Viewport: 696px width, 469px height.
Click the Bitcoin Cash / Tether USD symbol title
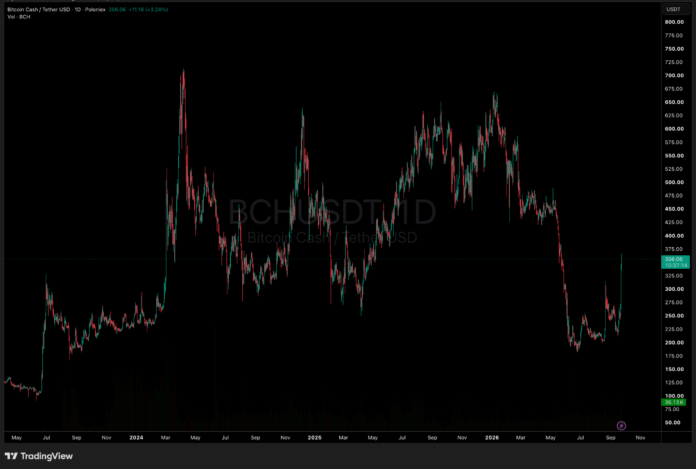point(40,9)
